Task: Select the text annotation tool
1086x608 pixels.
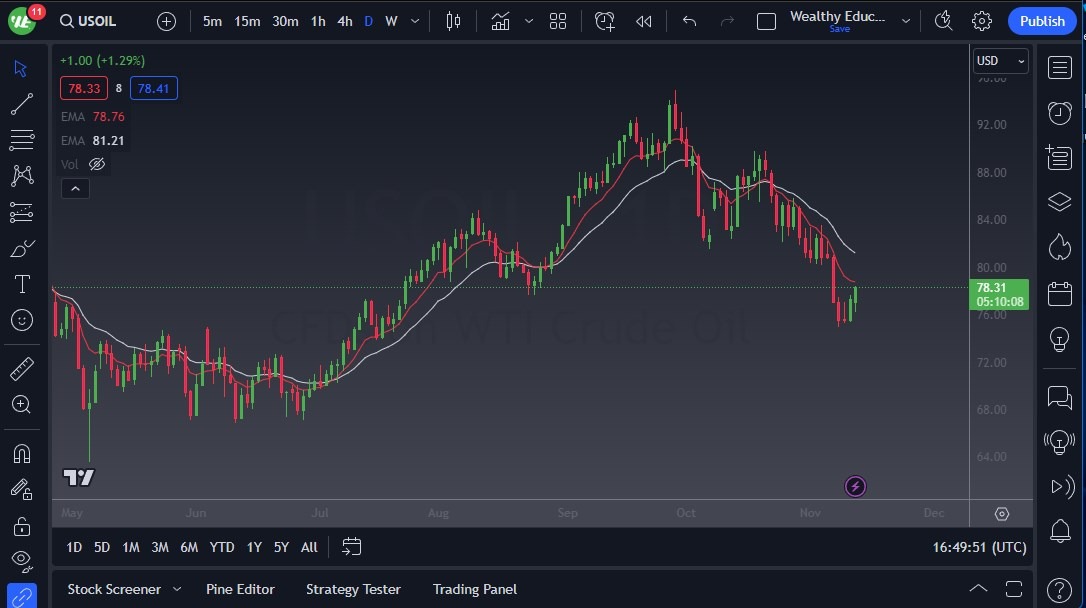Action: 22,284
